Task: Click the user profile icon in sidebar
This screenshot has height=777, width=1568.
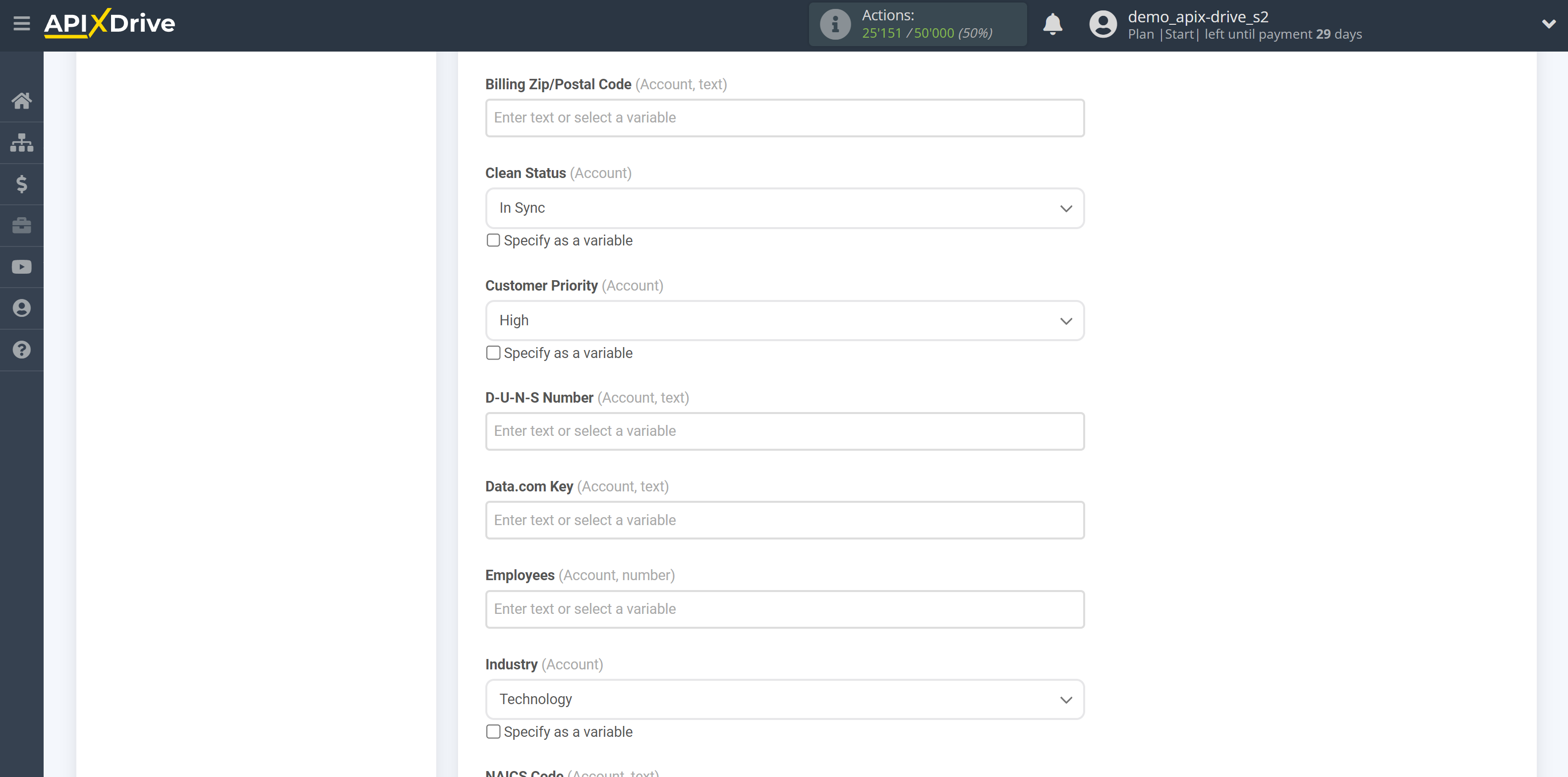Action: coord(21,308)
